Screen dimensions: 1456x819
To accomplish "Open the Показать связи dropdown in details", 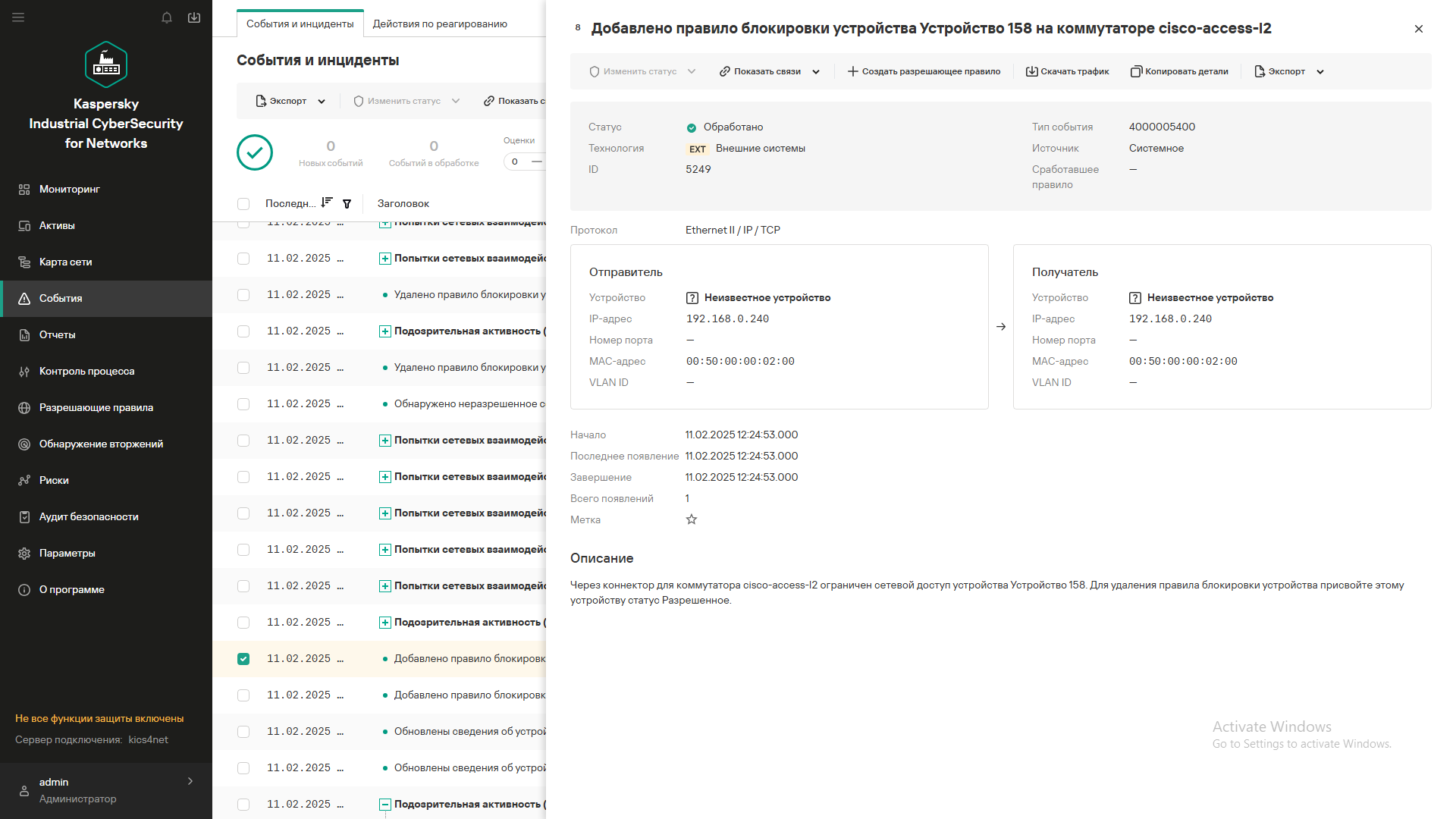I will 770,71.
